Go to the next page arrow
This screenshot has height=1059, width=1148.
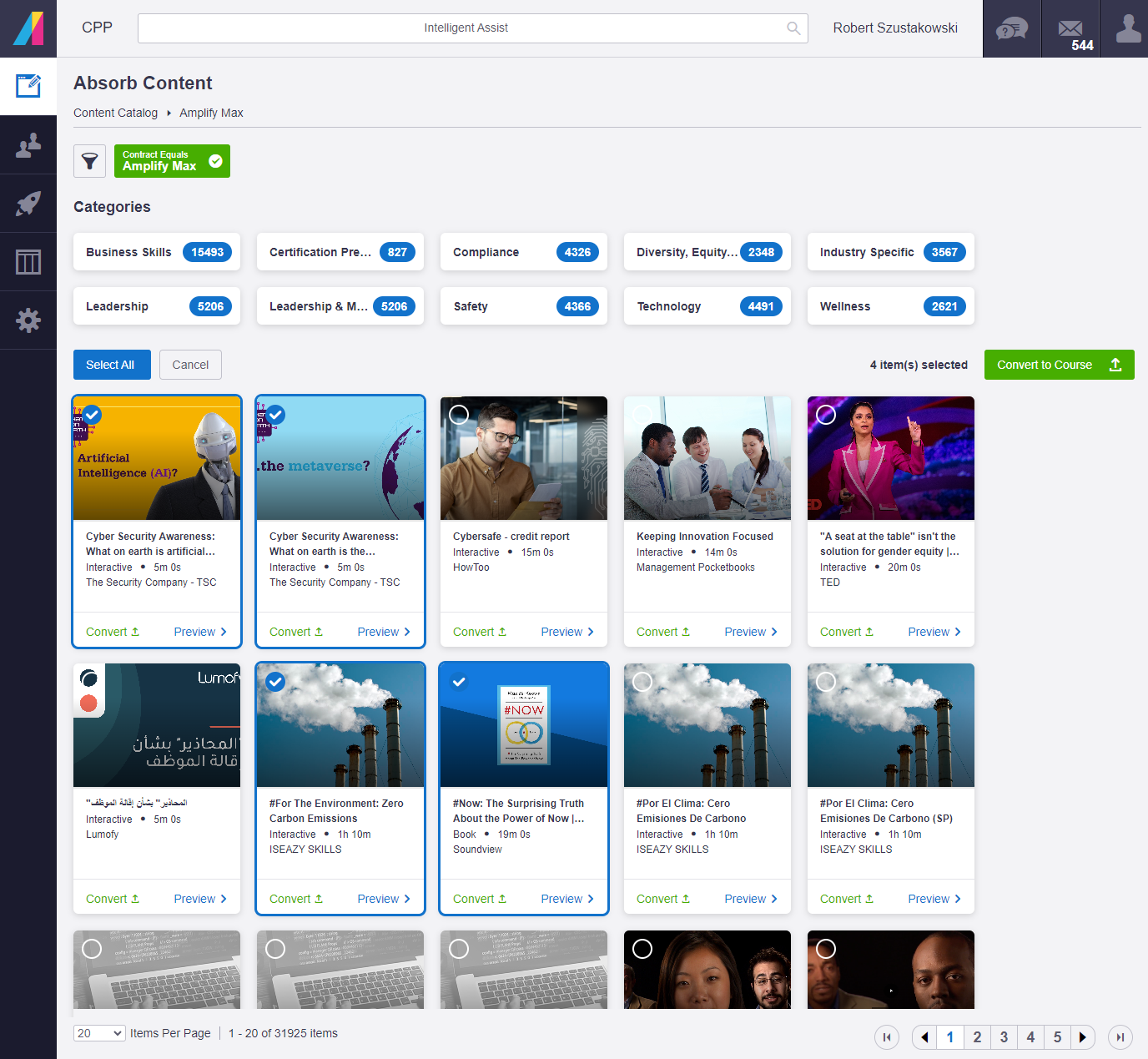1083,1037
